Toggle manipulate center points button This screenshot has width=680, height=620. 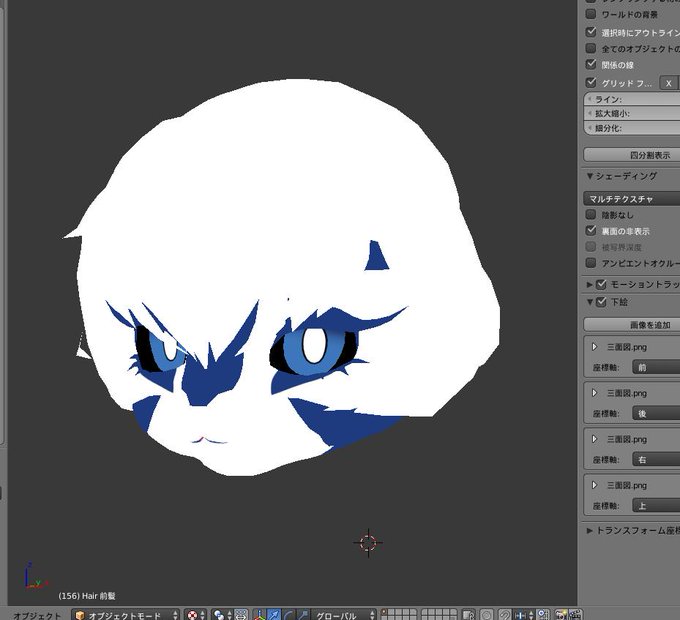tap(241, 615)
